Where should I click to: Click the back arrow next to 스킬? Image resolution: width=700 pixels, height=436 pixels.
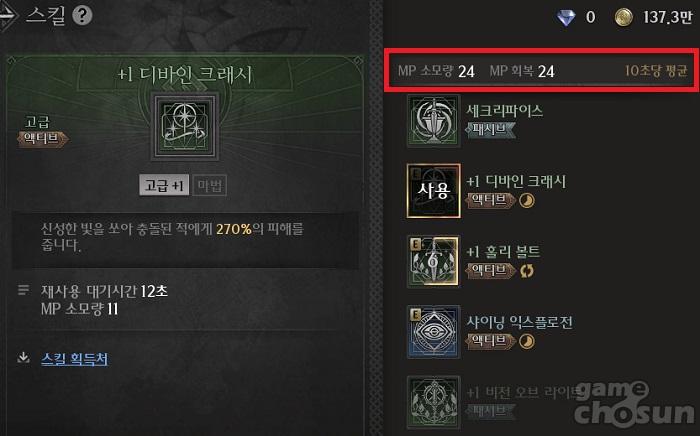tap(8, 16)
